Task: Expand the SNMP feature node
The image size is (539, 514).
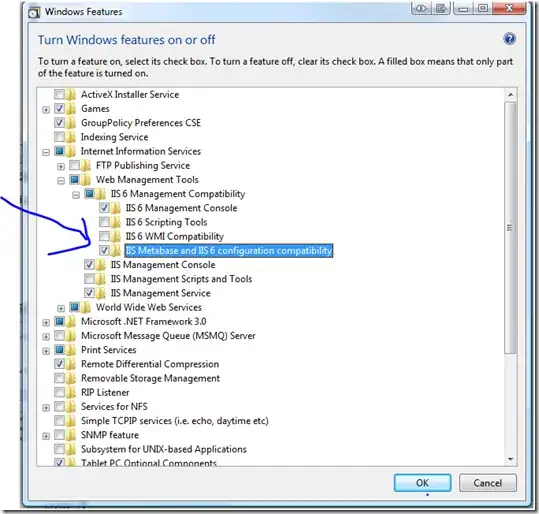Action: pyautogui.click(x=46, y=436)
